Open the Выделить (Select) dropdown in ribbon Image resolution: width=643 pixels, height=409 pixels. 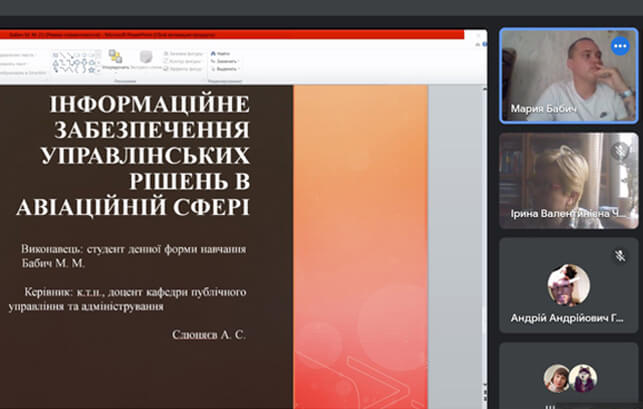point(225,68)
